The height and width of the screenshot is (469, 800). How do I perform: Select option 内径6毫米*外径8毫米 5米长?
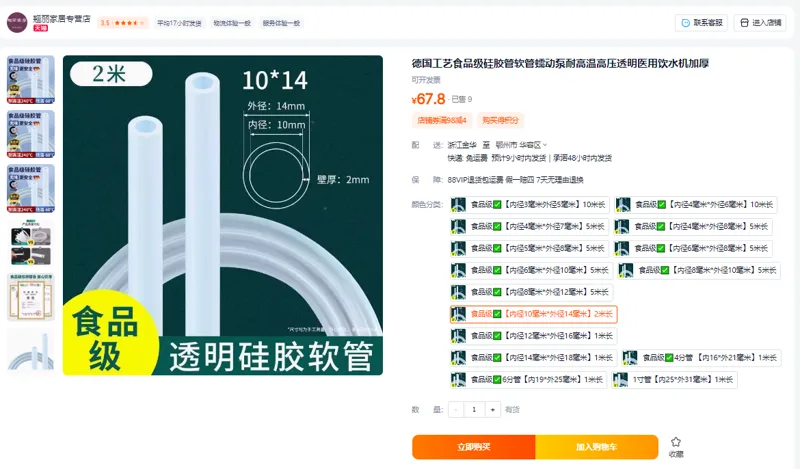pyautogui.click(x=693, y=249)
